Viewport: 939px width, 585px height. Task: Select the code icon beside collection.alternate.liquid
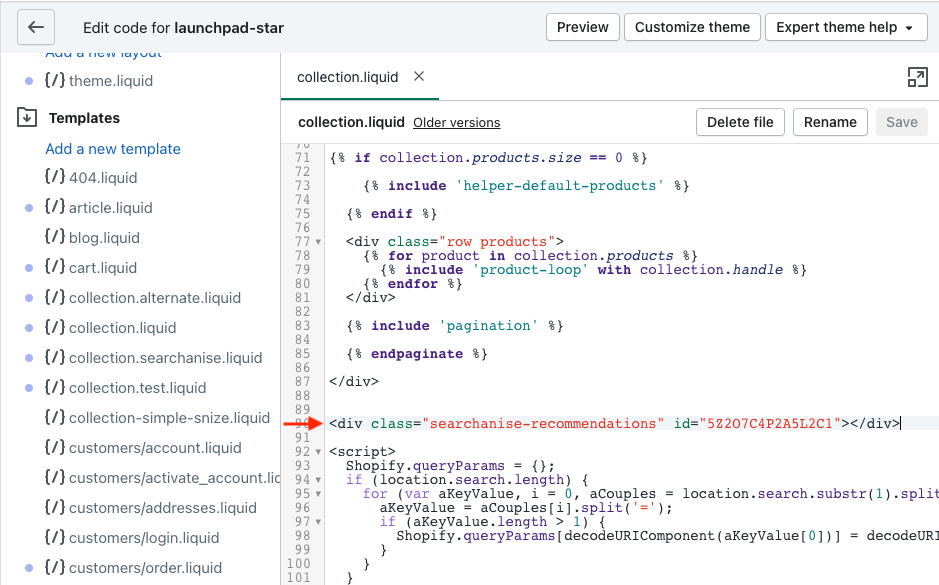tap(54, 297)
